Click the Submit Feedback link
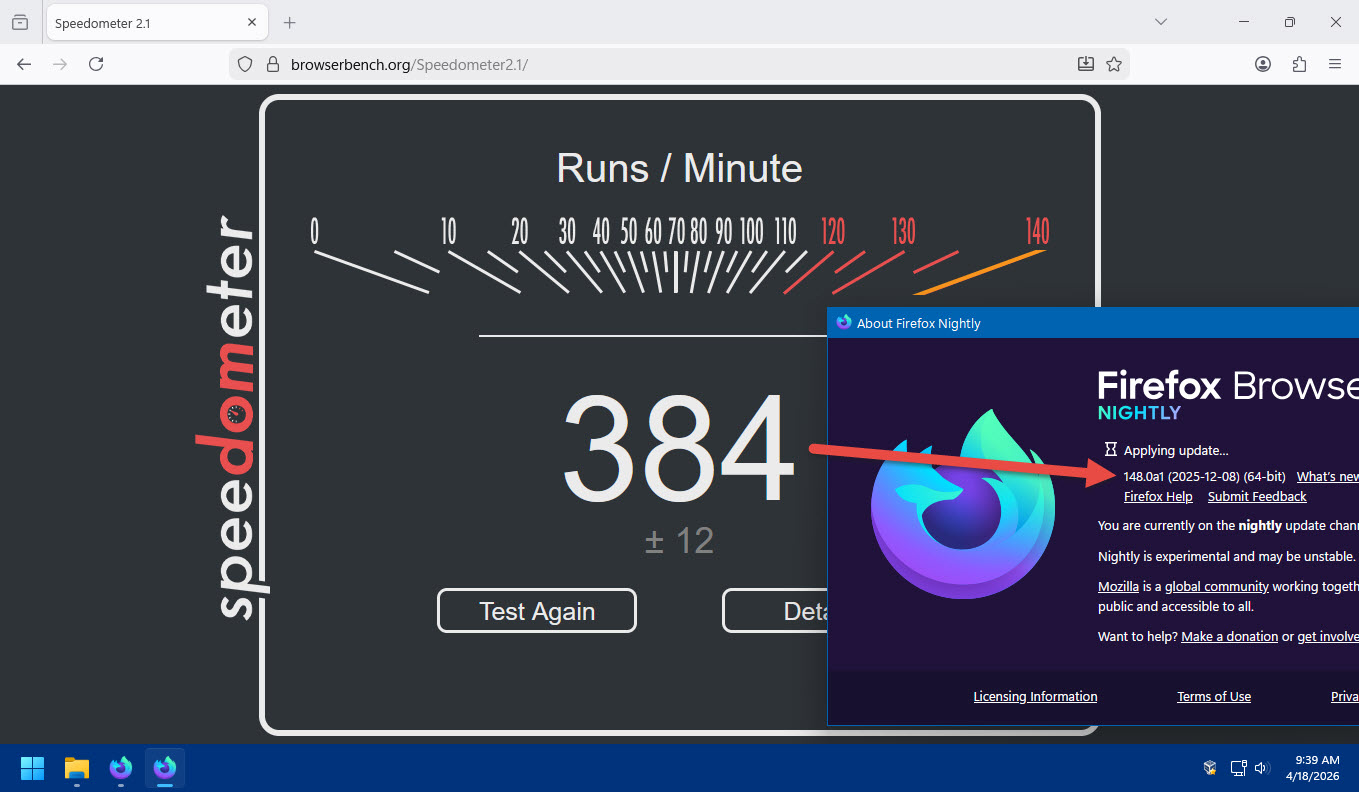Image resolution: width=1359 pixels, height=792 pixels. point(1257,497)
